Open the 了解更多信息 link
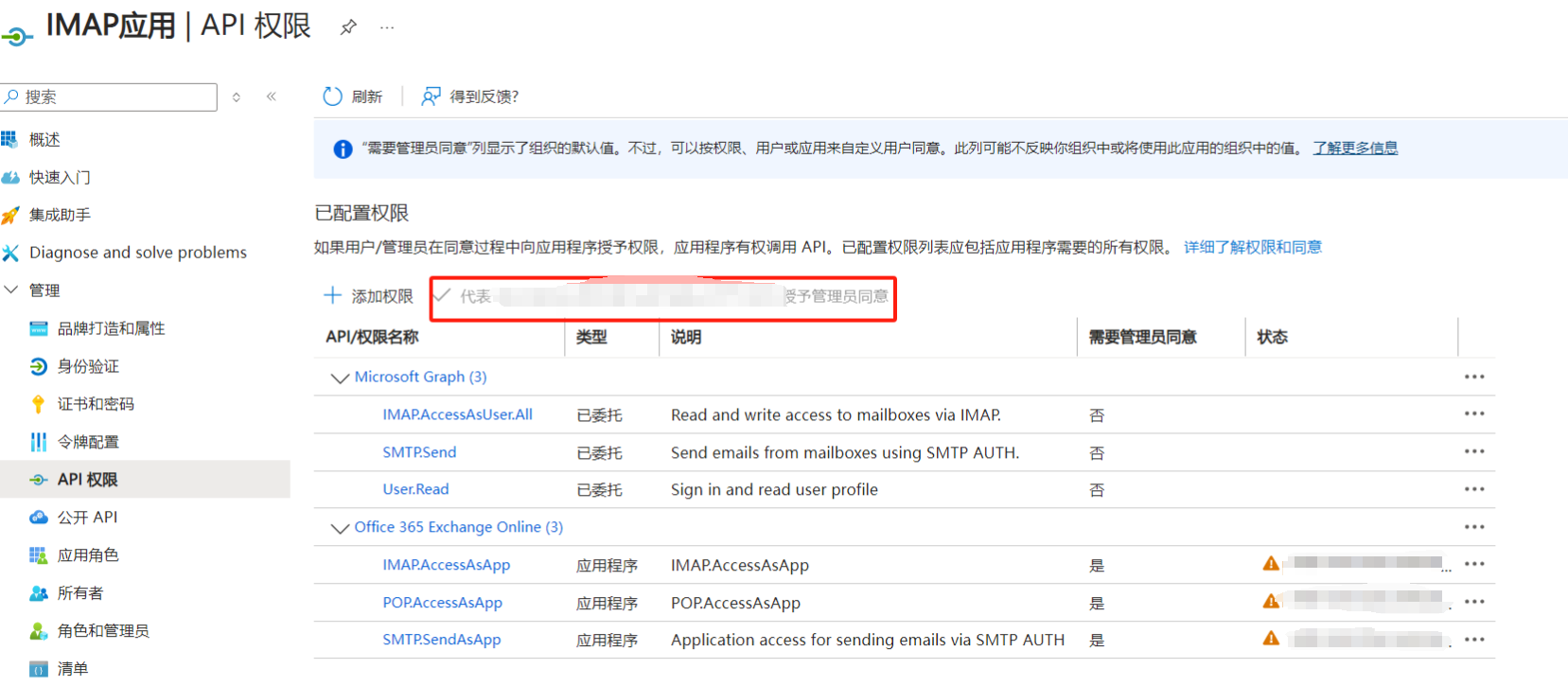 point(1354,148)
